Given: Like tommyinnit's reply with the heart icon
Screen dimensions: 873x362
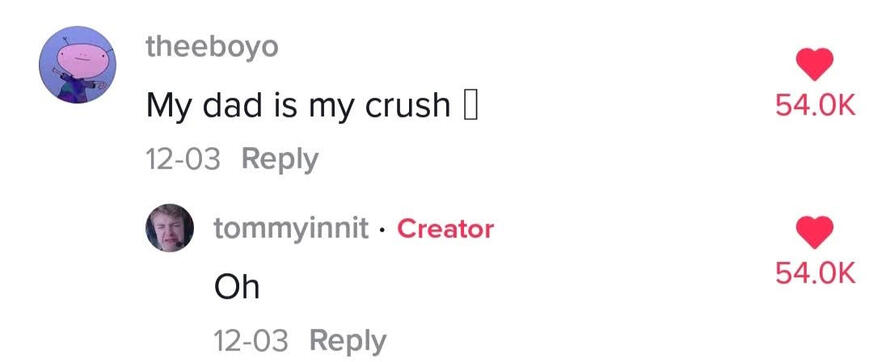Looking at the screenshot, I should pyautogui.click(x=815, y=232).
